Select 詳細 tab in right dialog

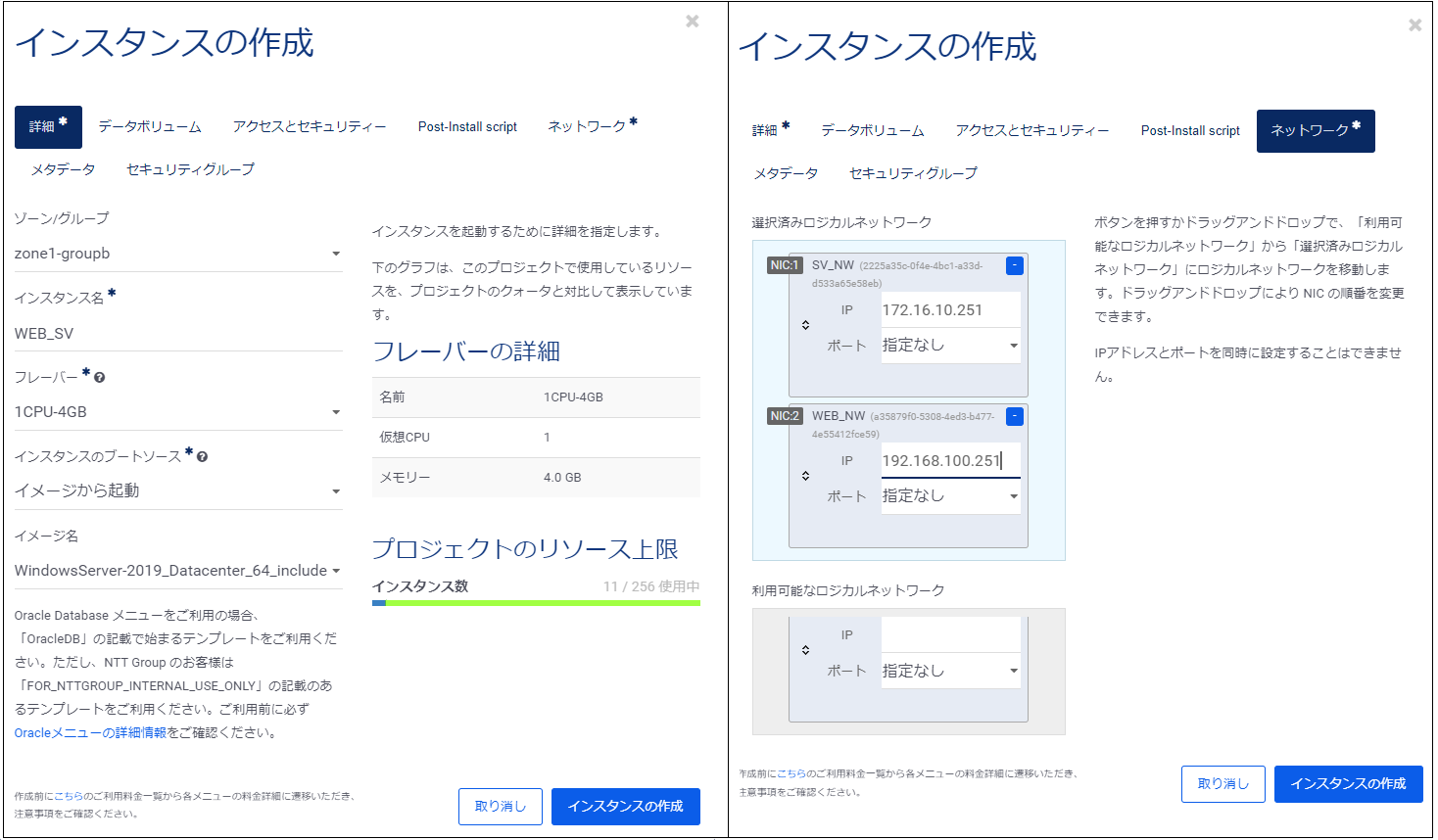coord(771,130)
